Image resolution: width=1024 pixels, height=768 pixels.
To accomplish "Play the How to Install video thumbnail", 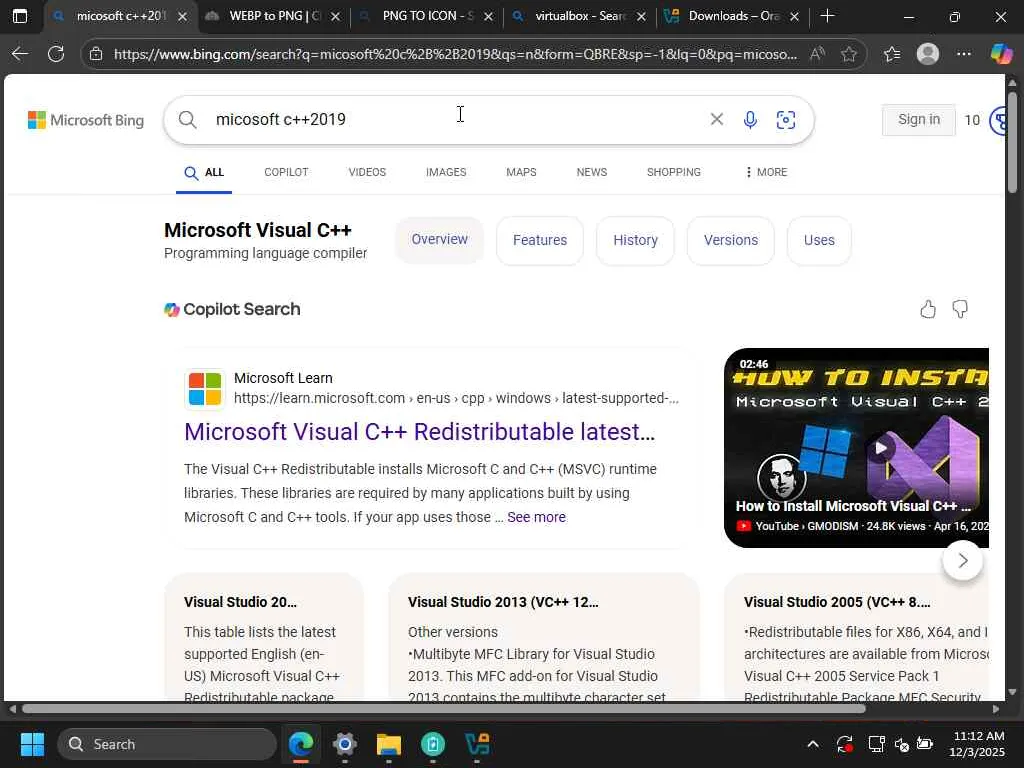I will tap(856, 448).
